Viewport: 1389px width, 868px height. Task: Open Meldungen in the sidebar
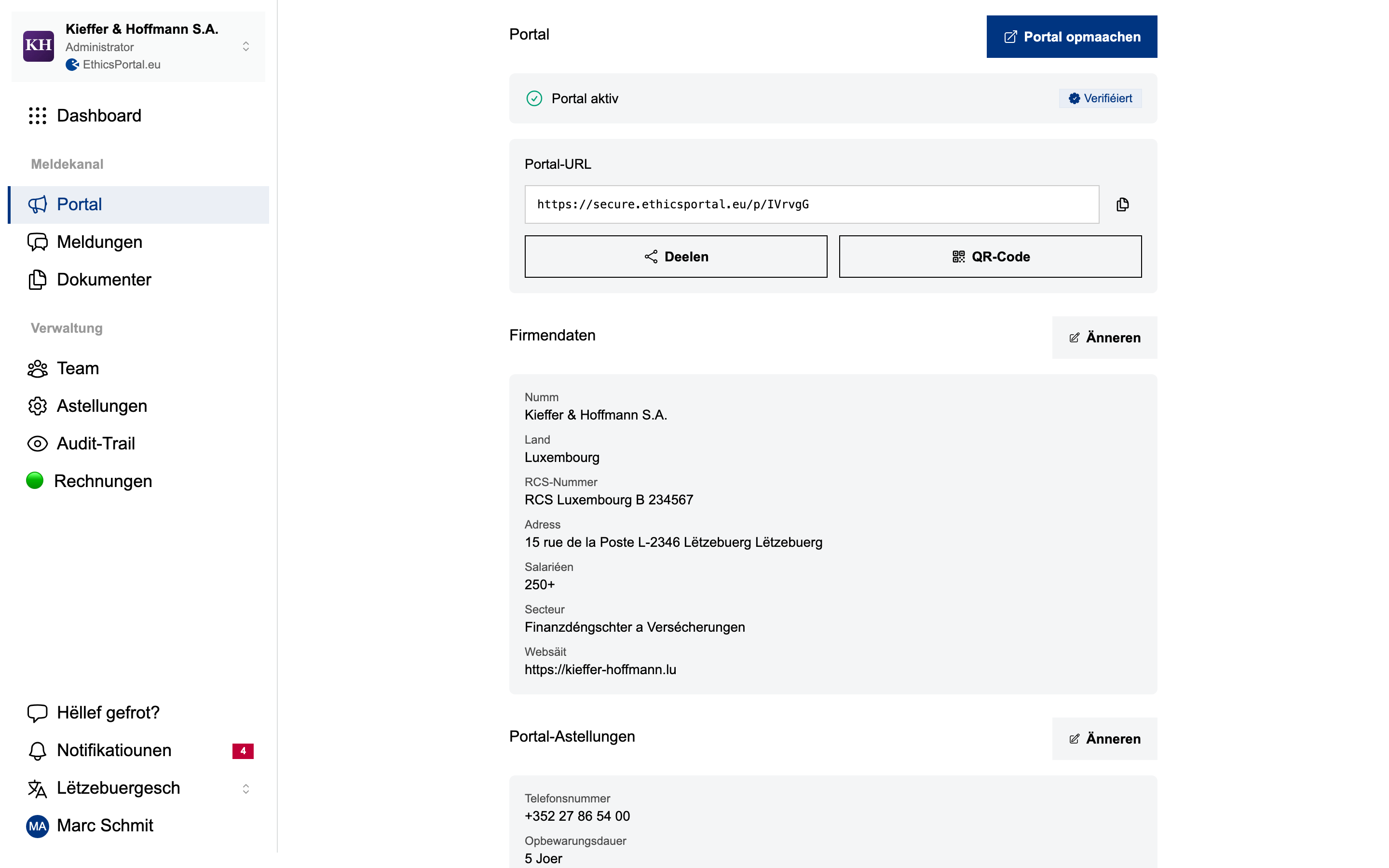pyautogui.click(x=138, y=242)
